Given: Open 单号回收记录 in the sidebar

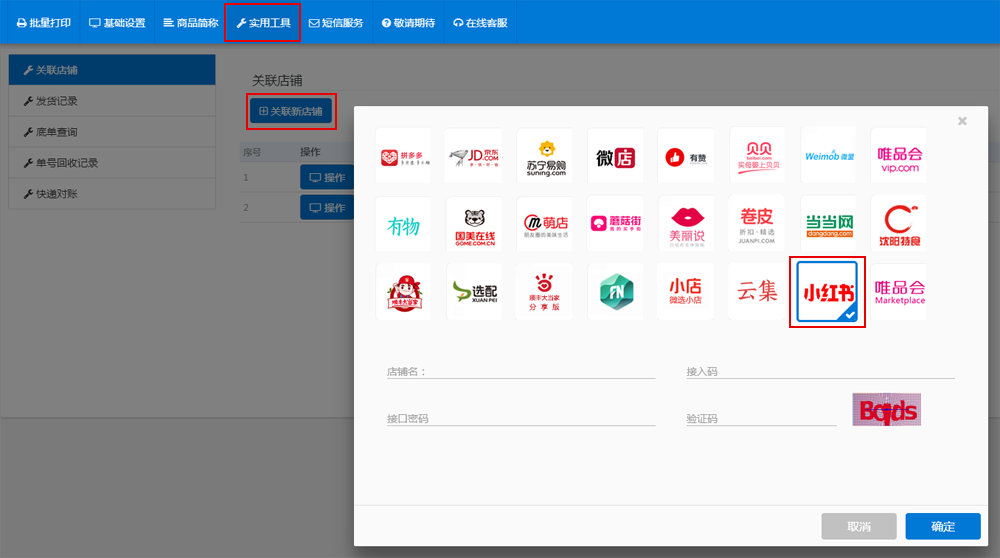Looking at the screenshot, I should point(112,163).
